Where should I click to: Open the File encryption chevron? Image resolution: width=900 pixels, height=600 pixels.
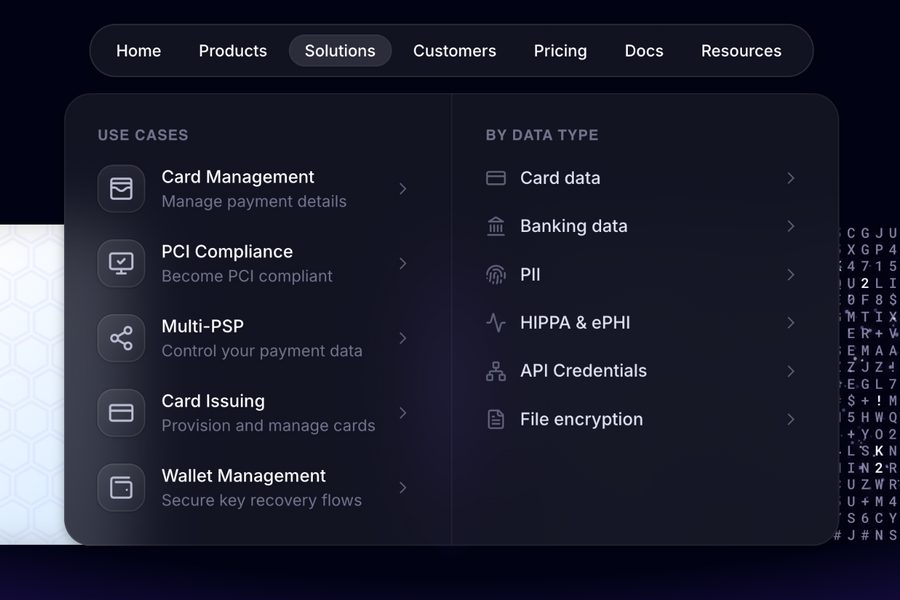coord(791,419)
